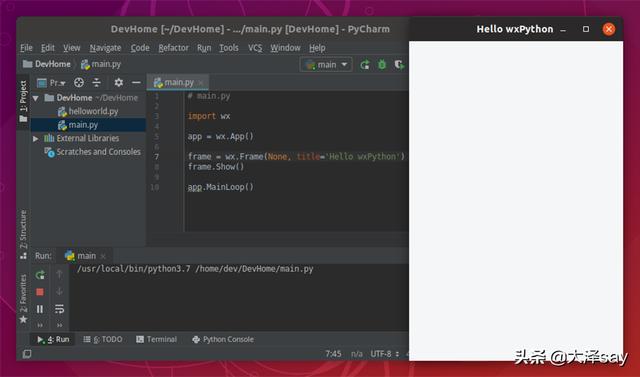Select Scratches and Consoles item
The image size is (640, 377).
point(93,152)
